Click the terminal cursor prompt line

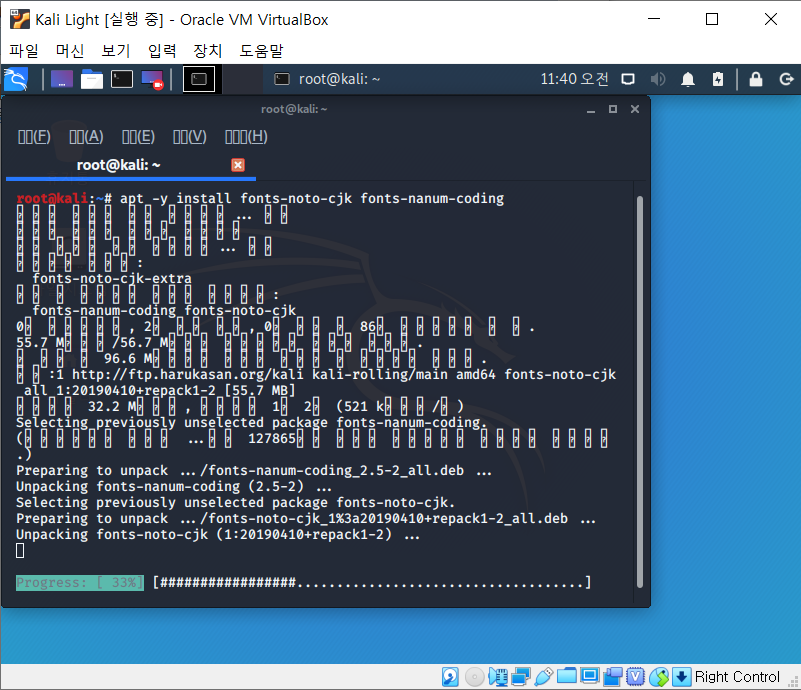(x=20, y=551)
